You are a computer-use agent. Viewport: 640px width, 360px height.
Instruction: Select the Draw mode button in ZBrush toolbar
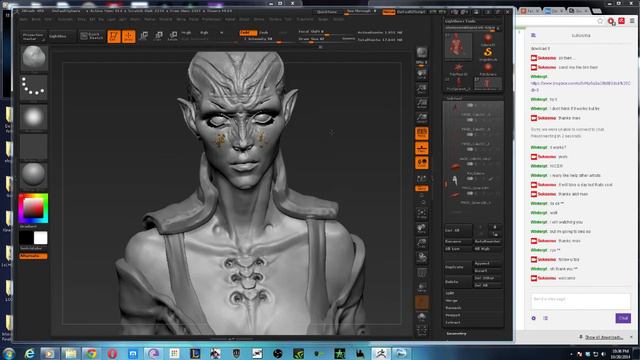[x=129, y=36]
